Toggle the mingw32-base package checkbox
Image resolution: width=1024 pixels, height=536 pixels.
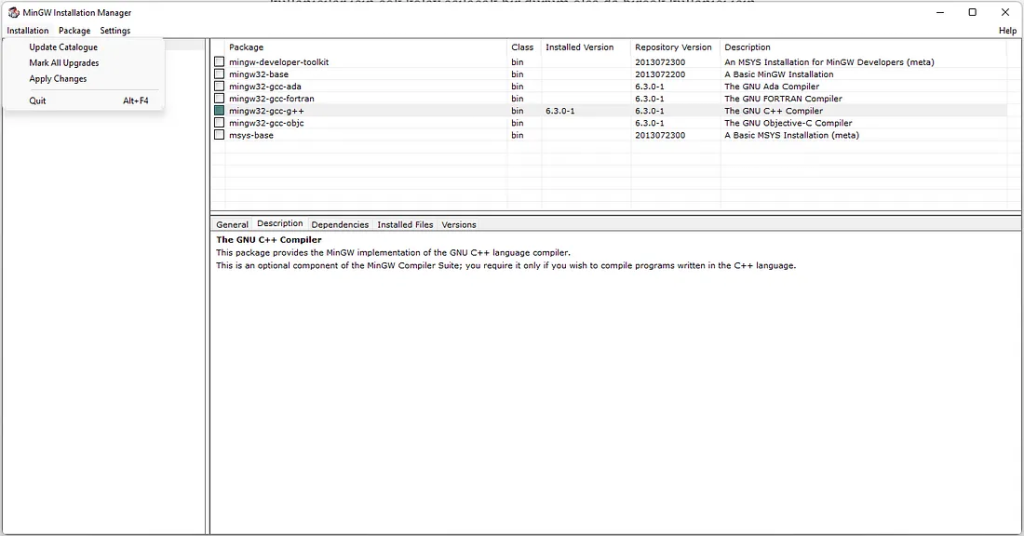click(x=219, y=74)
